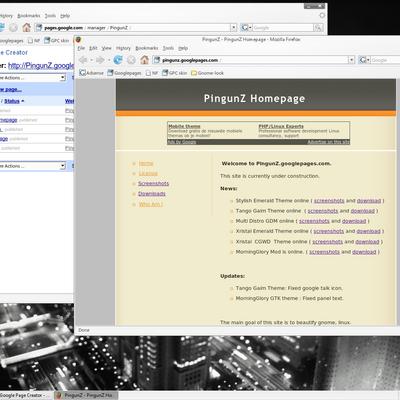This screenshot has height=400, width=400.
Task: Open Help menu in back Firefox window
Action: pos(65,16)
